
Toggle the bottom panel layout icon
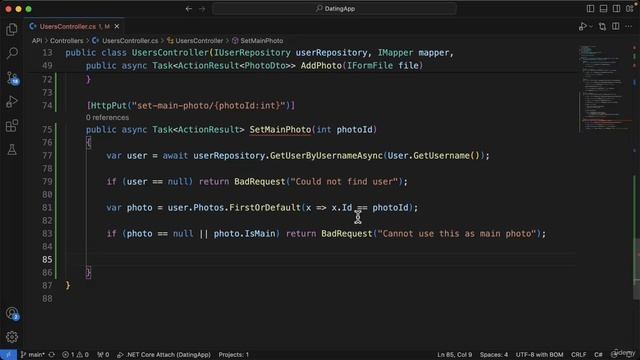coord(603,9)
